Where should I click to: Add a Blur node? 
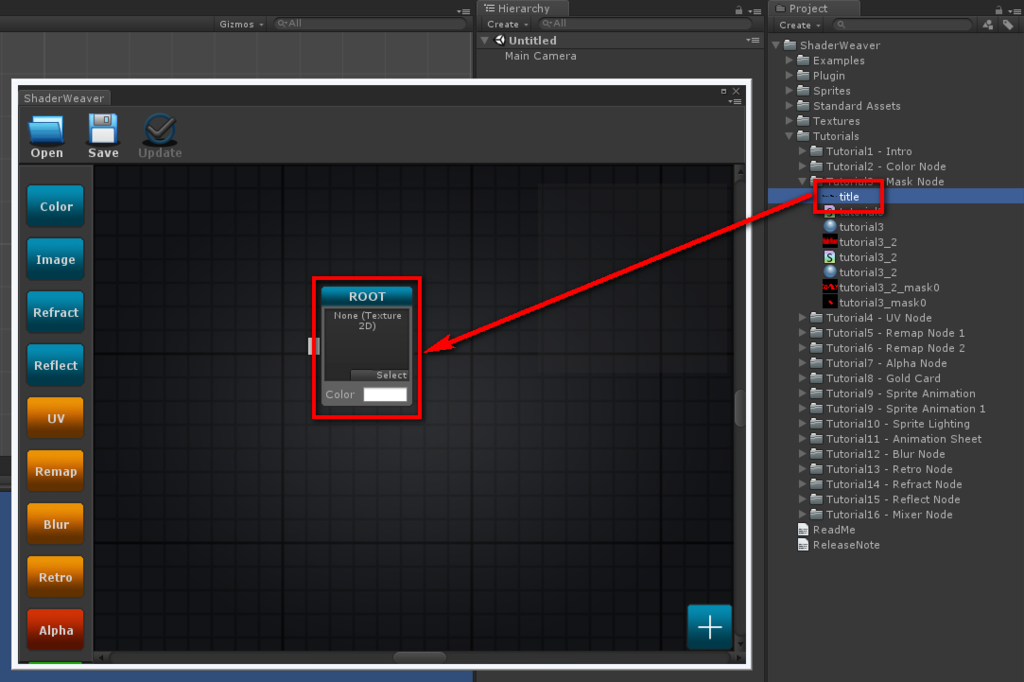click(x=56, y=524)
